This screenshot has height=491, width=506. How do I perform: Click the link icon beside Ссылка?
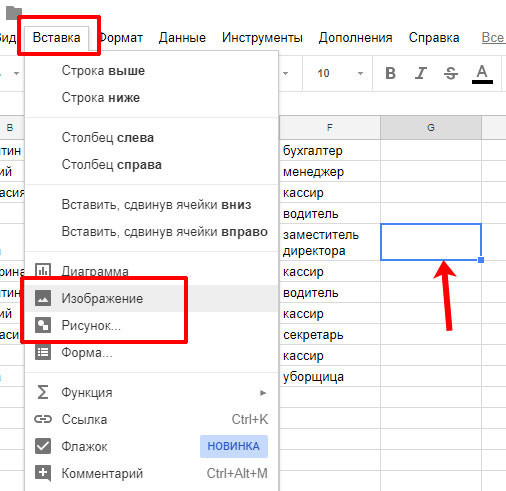(43, 419)
